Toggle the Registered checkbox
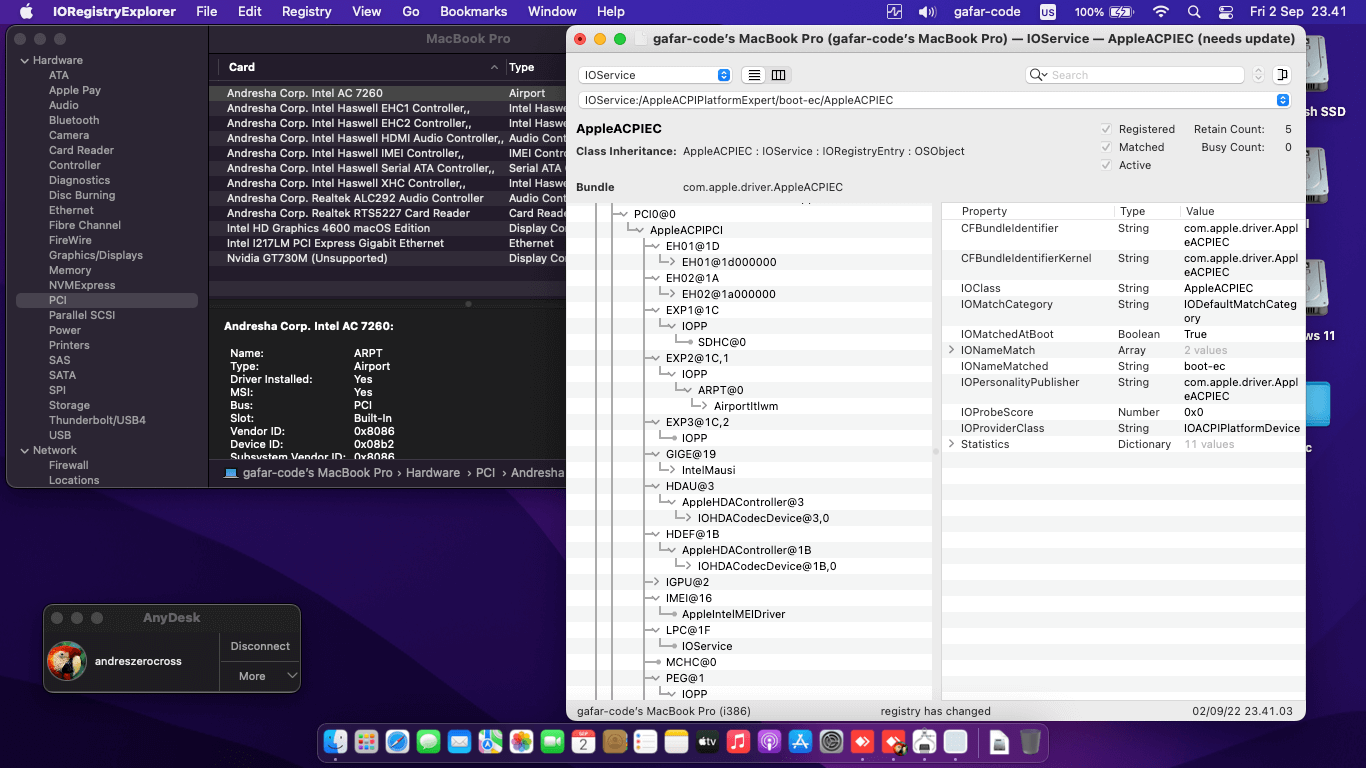Image resolution: width=1366 pixels, height=768 pixels. (1106, 129)
